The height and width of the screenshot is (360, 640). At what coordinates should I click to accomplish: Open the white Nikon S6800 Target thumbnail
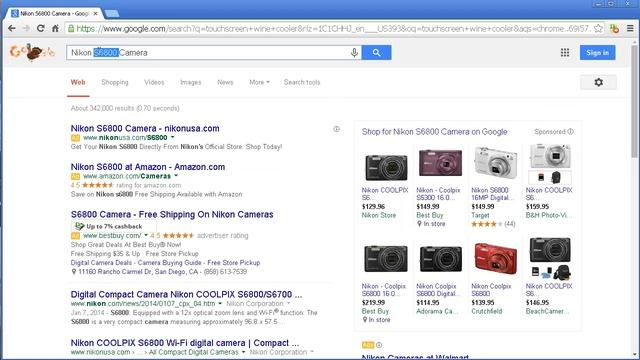click(x=496, y=162)
